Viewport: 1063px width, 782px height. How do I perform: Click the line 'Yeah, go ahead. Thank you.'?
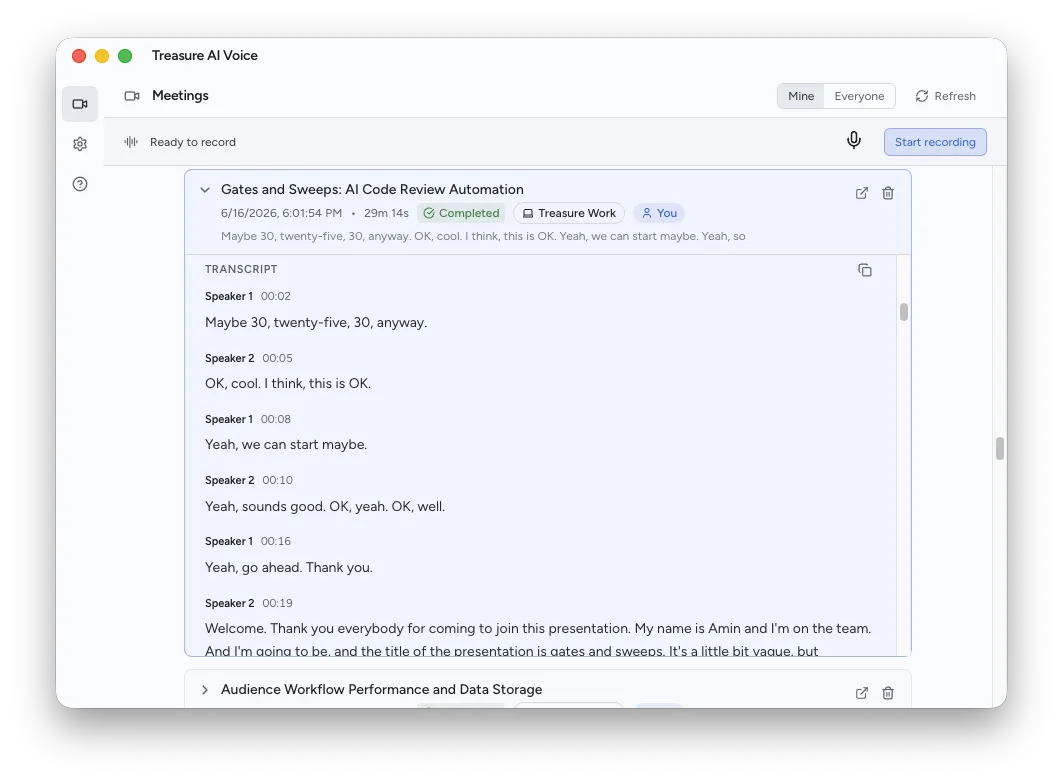coord(289,567)
